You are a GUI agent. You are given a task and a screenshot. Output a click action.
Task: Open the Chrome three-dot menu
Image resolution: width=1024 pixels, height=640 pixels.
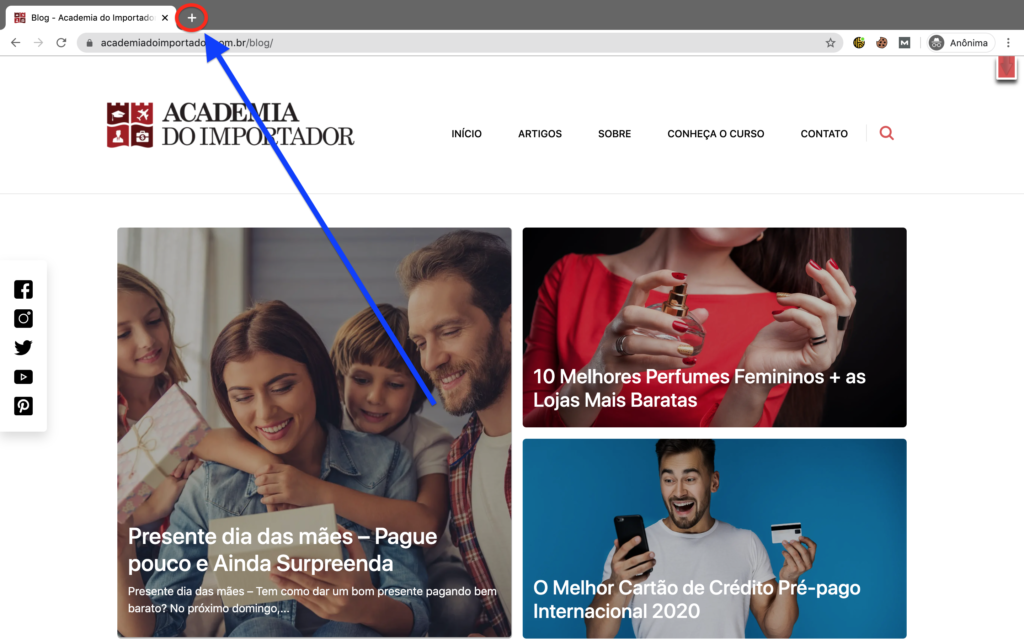[1008, 42]
